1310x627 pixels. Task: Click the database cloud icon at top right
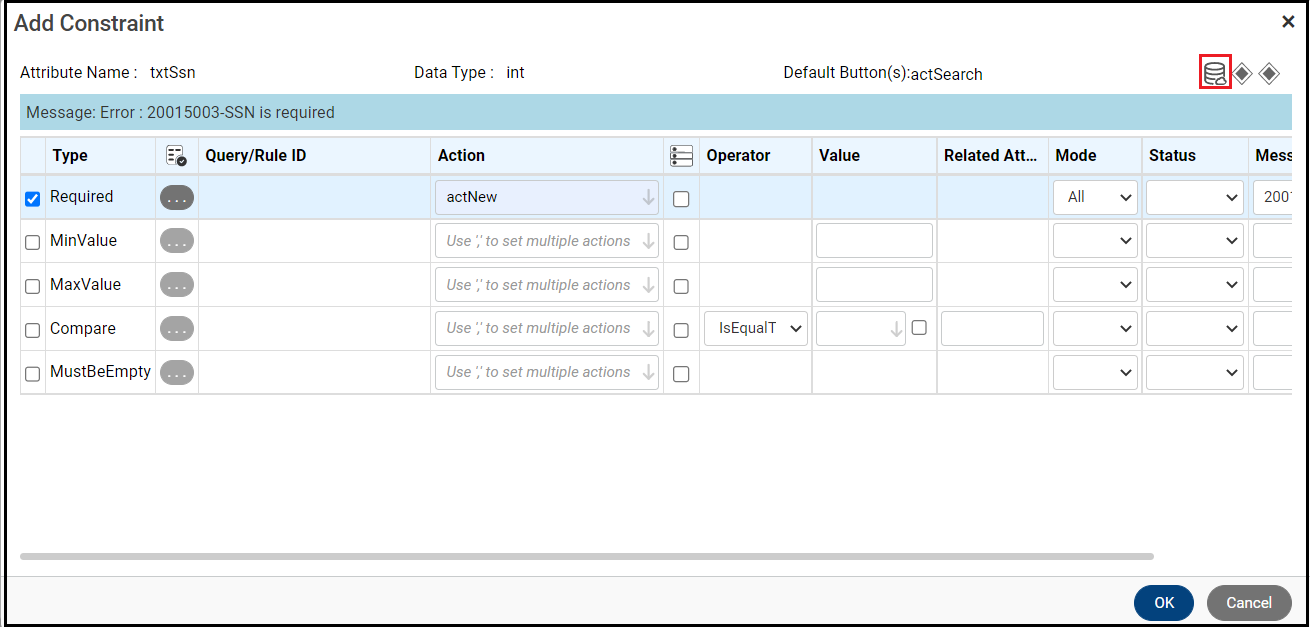pos(1215,73)
